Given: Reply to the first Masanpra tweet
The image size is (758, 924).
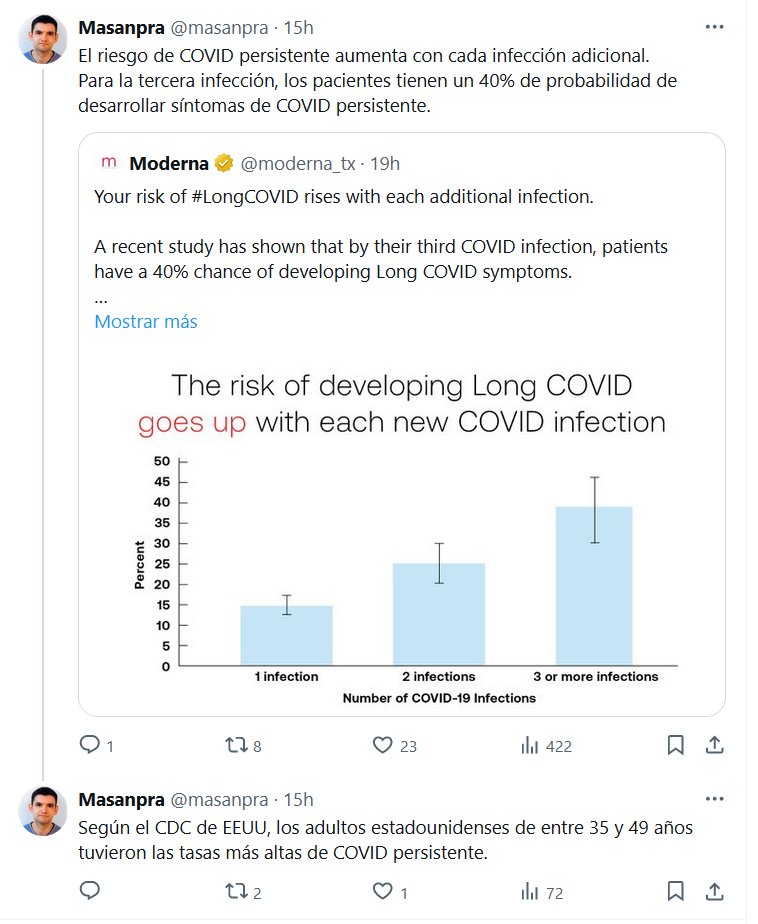Looking at the screenshot, I should click(90, 745).
